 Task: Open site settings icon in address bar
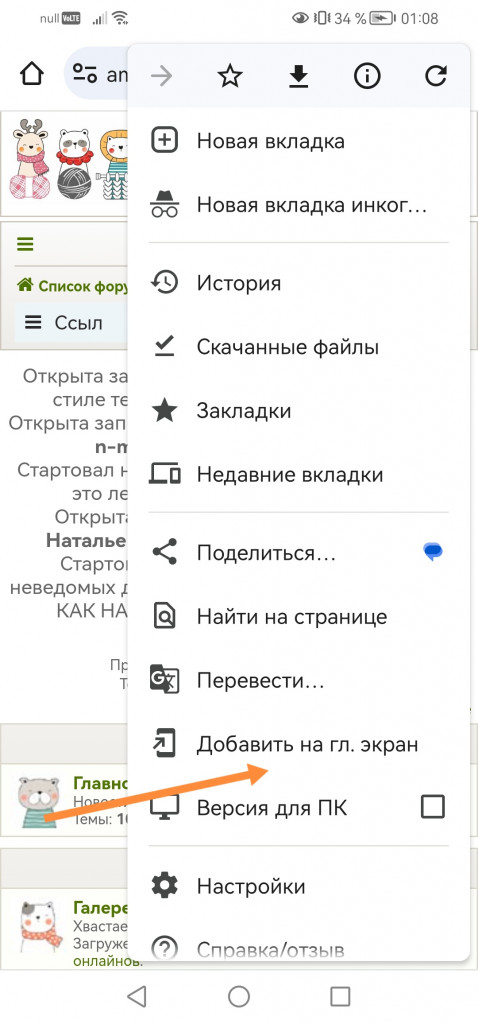(85, 74)
